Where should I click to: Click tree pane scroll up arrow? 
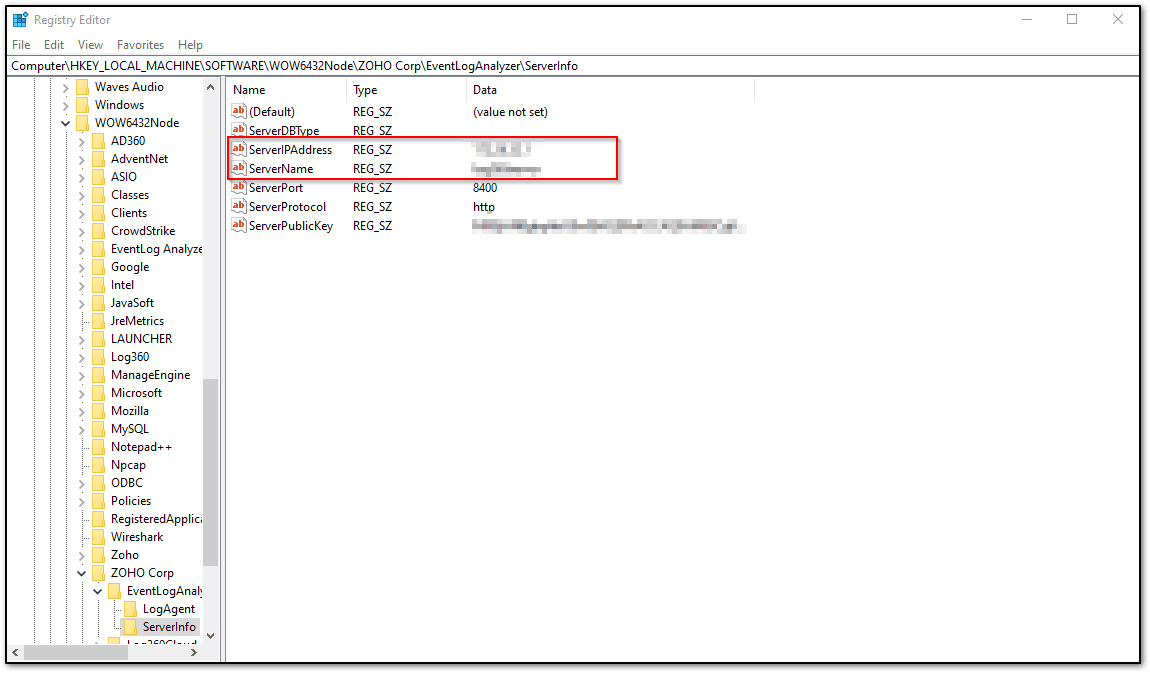point(210,87)
